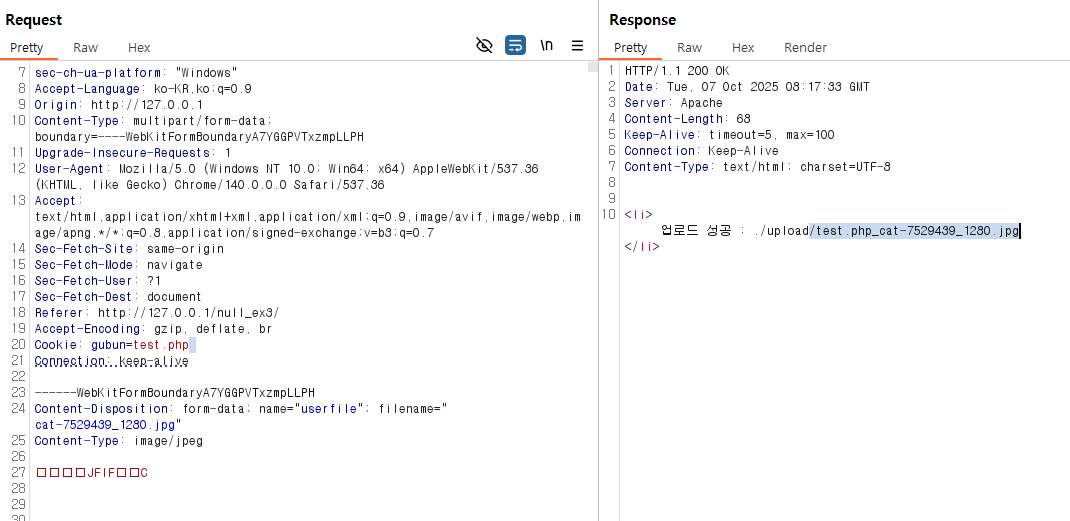The image size is (1070, 521).
Task: Click the HTTP/1.1 200 OK status line
Action: 677,71
